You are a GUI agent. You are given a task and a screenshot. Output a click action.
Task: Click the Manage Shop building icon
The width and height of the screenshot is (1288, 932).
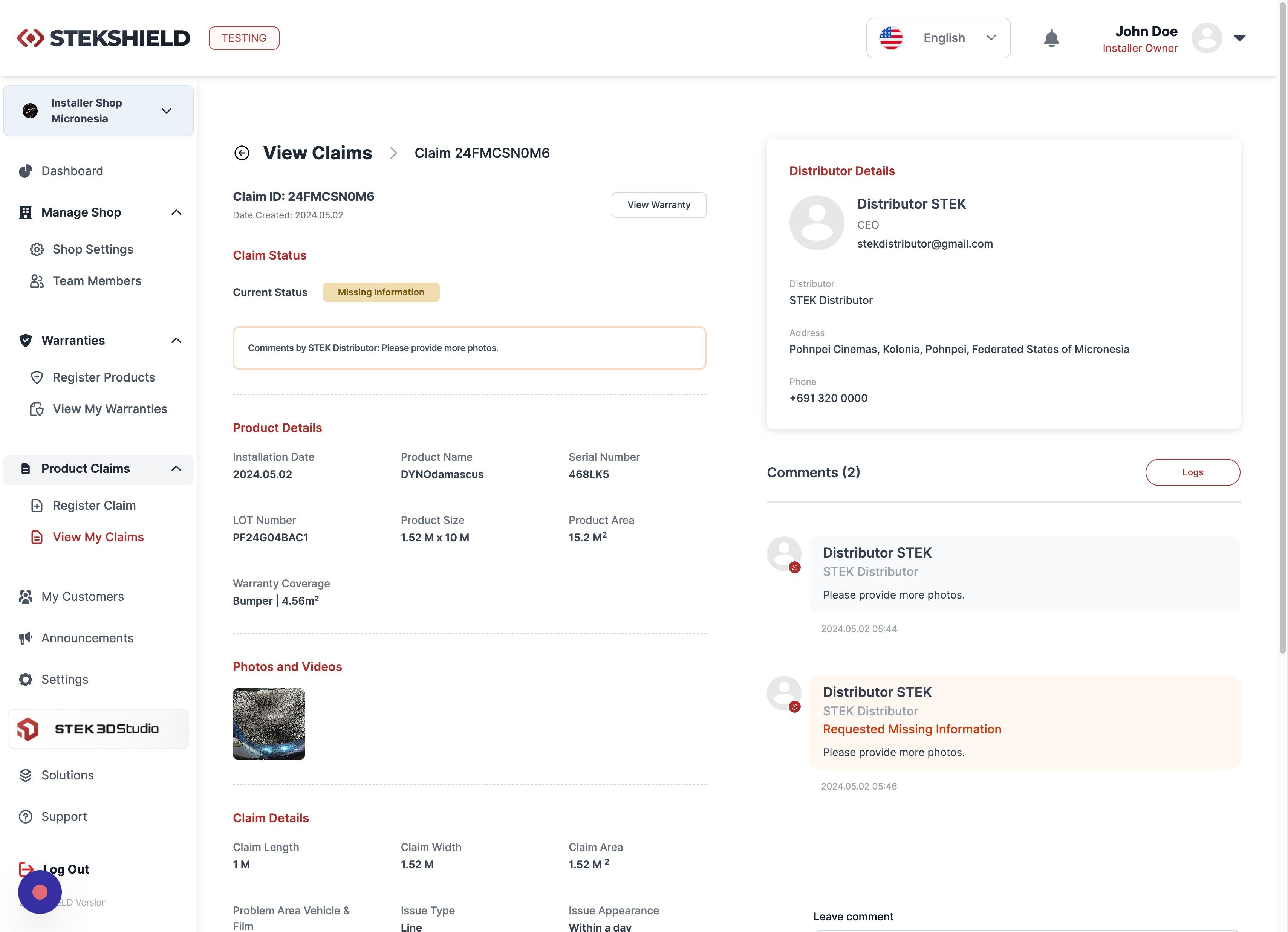26,212
